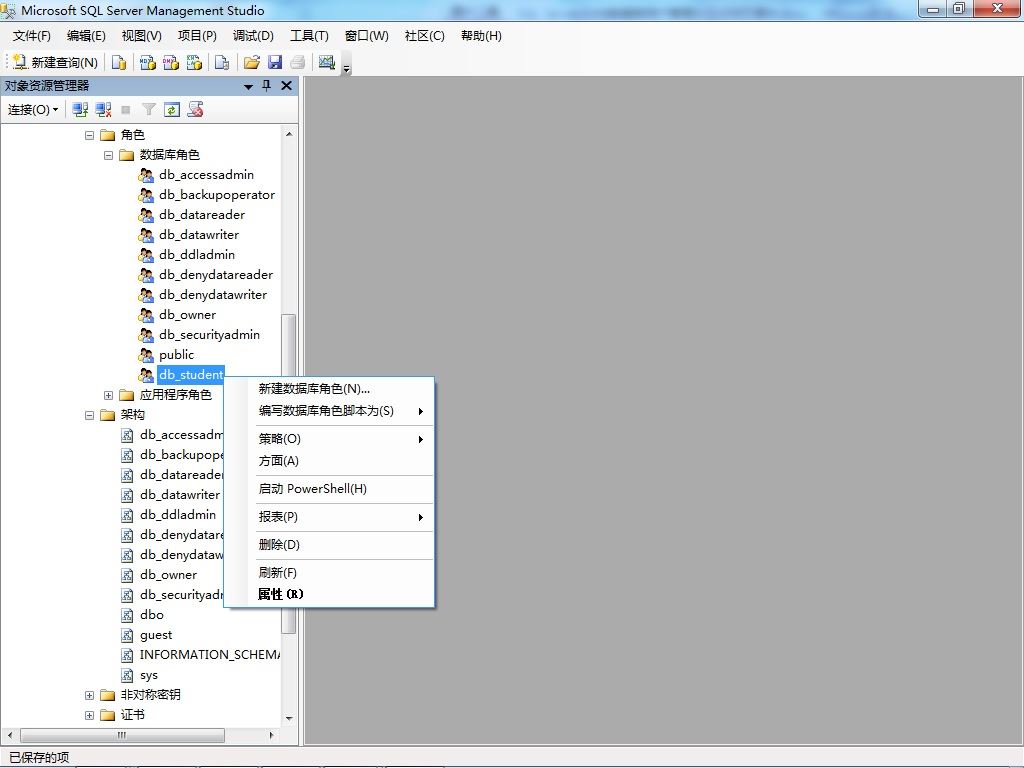1024x768 pixels.
Task: Open the 社区(C) menu
Action: [424, 36]
